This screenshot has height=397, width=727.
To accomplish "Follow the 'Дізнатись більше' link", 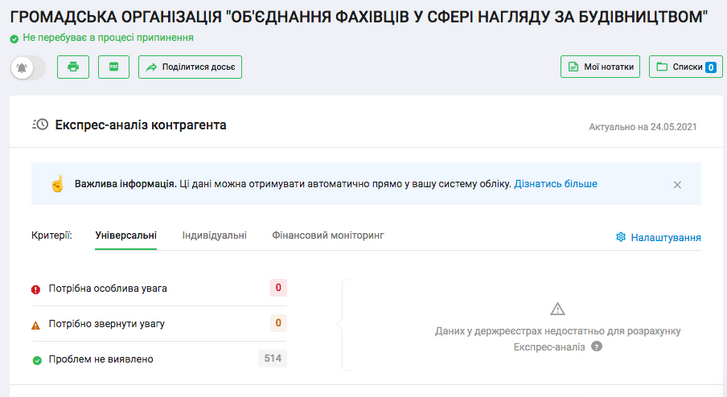I will click(x=555, y=184).
